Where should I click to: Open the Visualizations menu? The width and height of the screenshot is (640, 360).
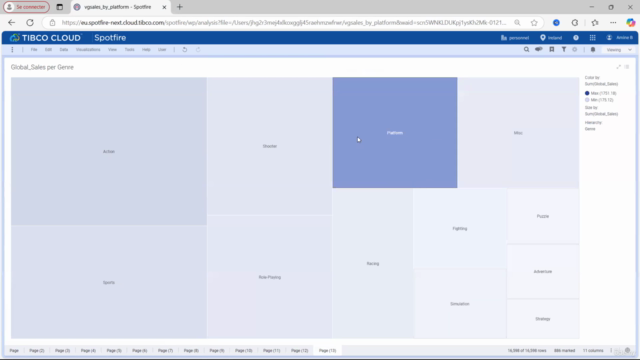[x=88, y=49]
